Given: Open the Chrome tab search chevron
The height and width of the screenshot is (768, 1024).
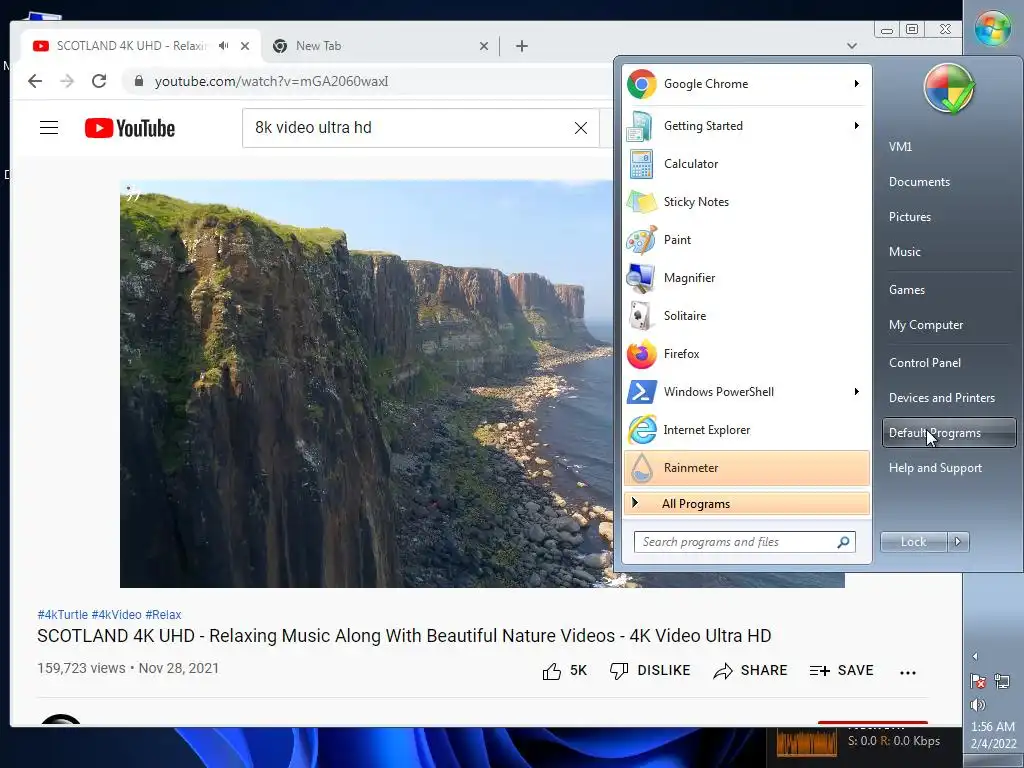Looking at the screenshot, I should pos(852,46).
